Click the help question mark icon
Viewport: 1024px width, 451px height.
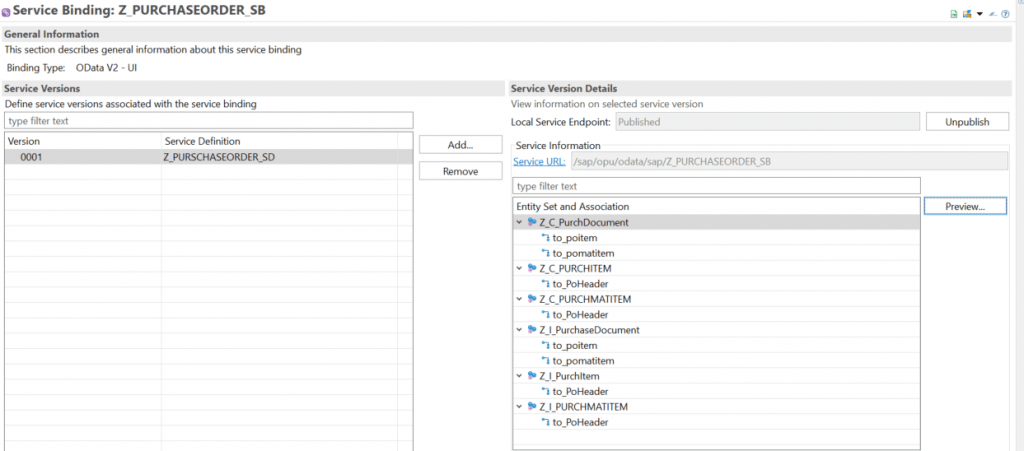(1005, 14)
